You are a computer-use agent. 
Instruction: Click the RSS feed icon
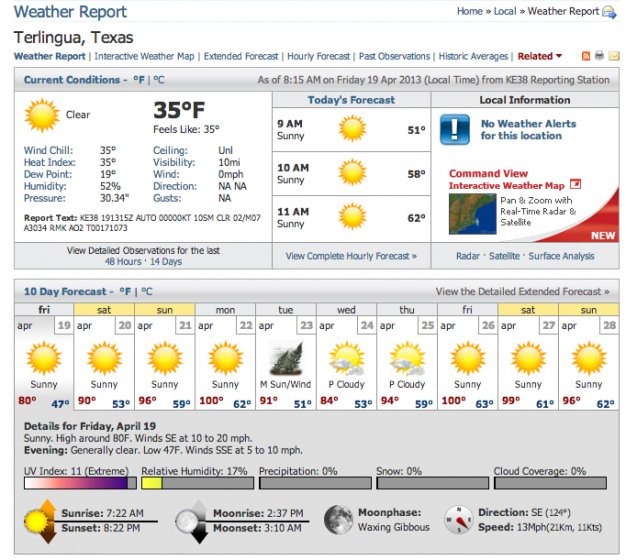[x=584, y=56]
